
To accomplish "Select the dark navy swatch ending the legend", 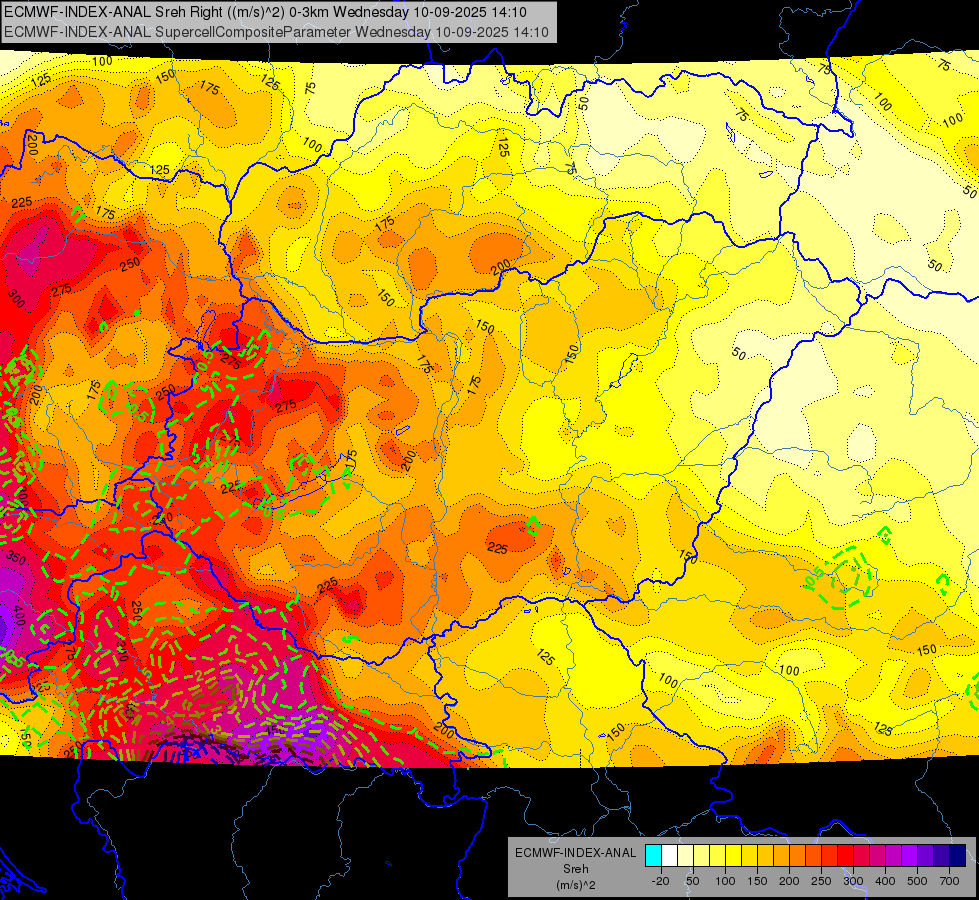I will click(958, 855).
